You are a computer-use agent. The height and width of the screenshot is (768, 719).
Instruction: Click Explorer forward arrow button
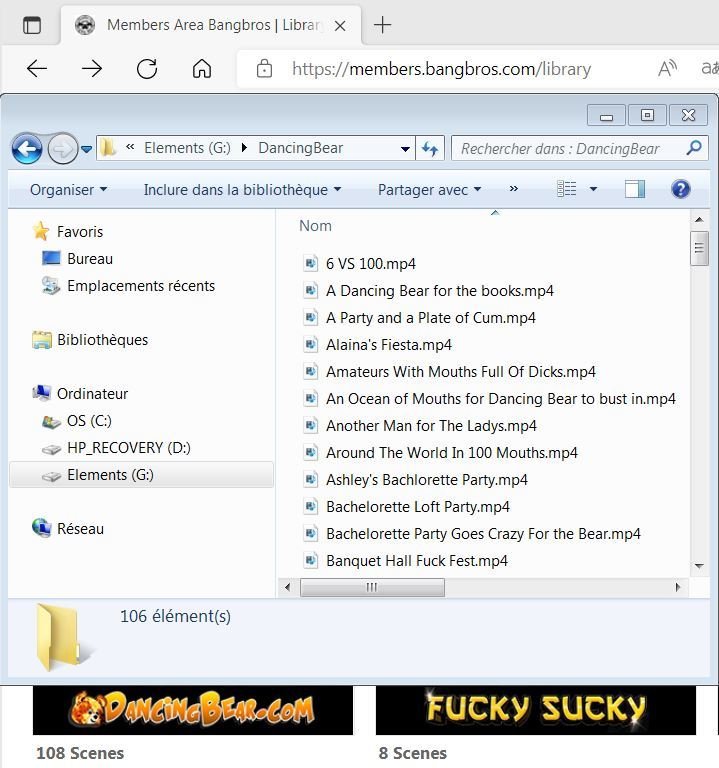click(x=63, y=148)
